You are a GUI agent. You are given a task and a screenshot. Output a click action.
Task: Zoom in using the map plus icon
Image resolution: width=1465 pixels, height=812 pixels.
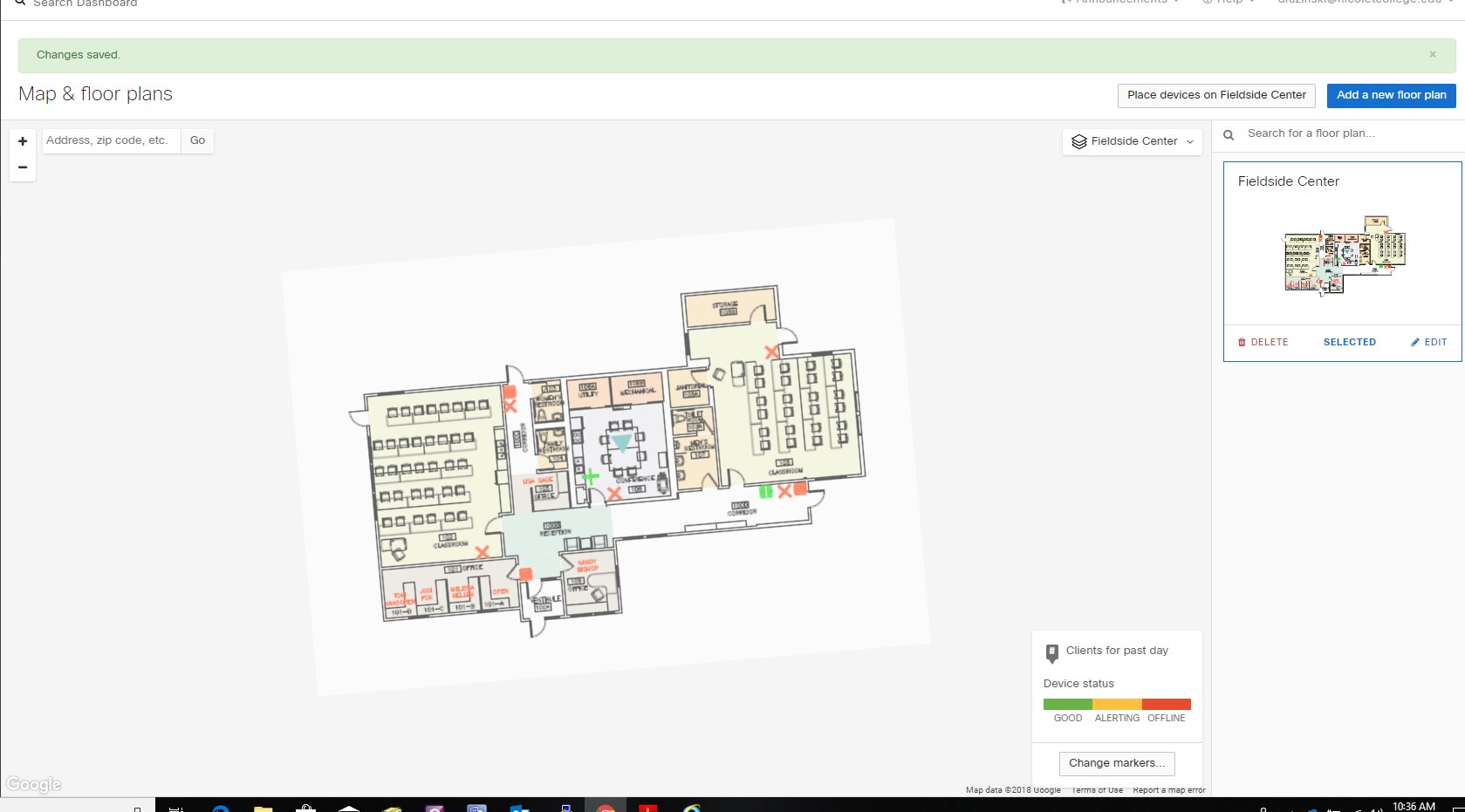click(x=22, y=140)
